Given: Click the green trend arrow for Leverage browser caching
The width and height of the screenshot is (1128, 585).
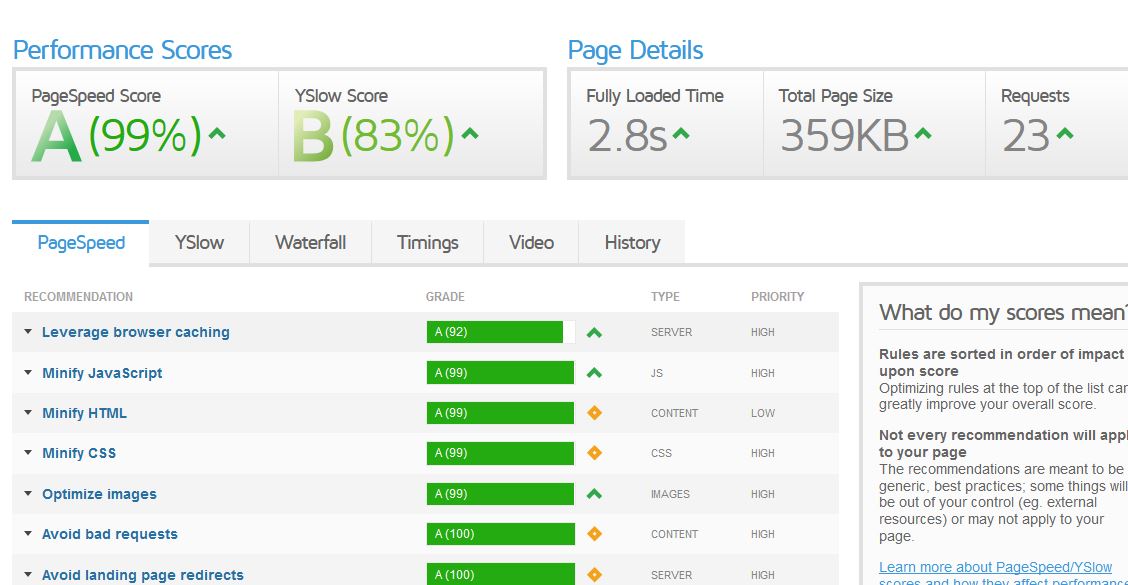Looking at the screenshot, I should (594, 332).
